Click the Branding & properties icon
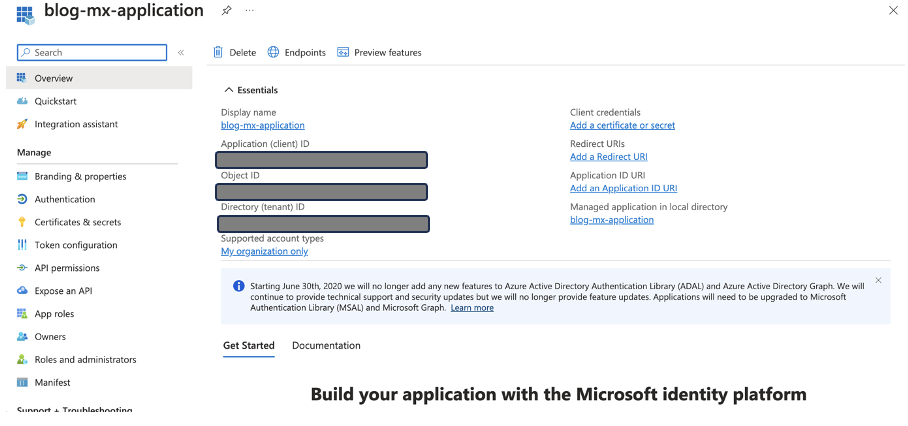Viewport: 908px width, 426px height. point(22,176)
